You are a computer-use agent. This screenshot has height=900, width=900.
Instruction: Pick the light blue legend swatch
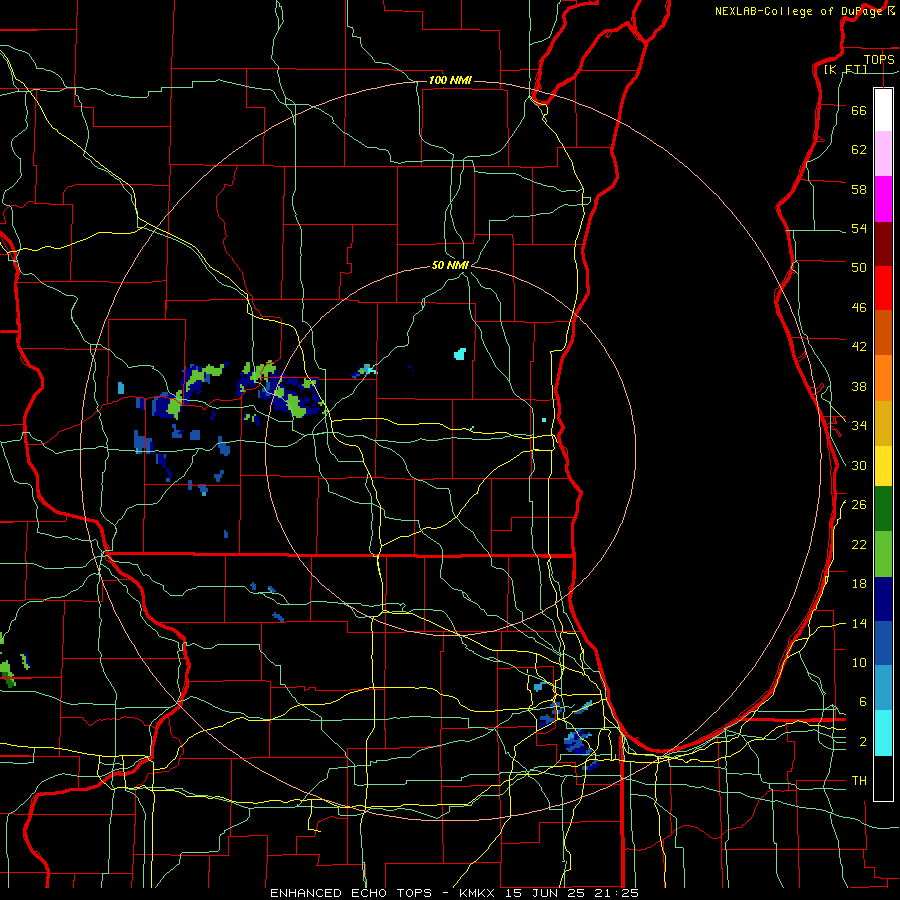click(x=883, y=688)
